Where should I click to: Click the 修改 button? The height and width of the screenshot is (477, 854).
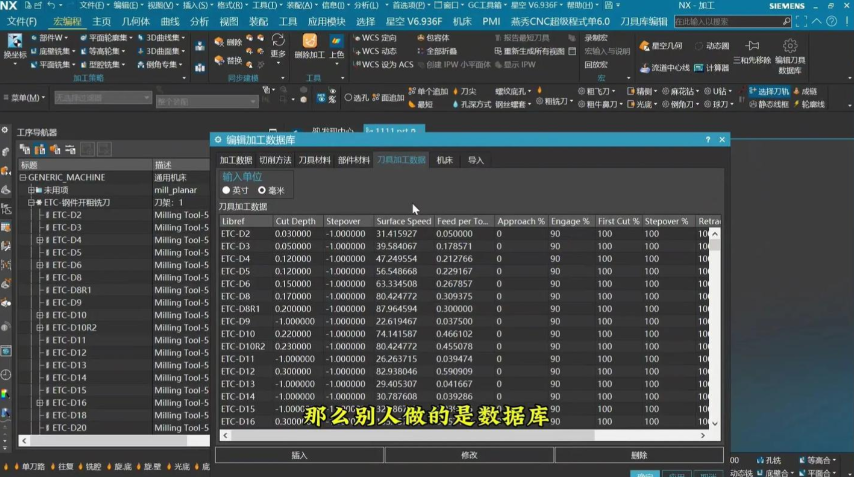coord(469,455)
